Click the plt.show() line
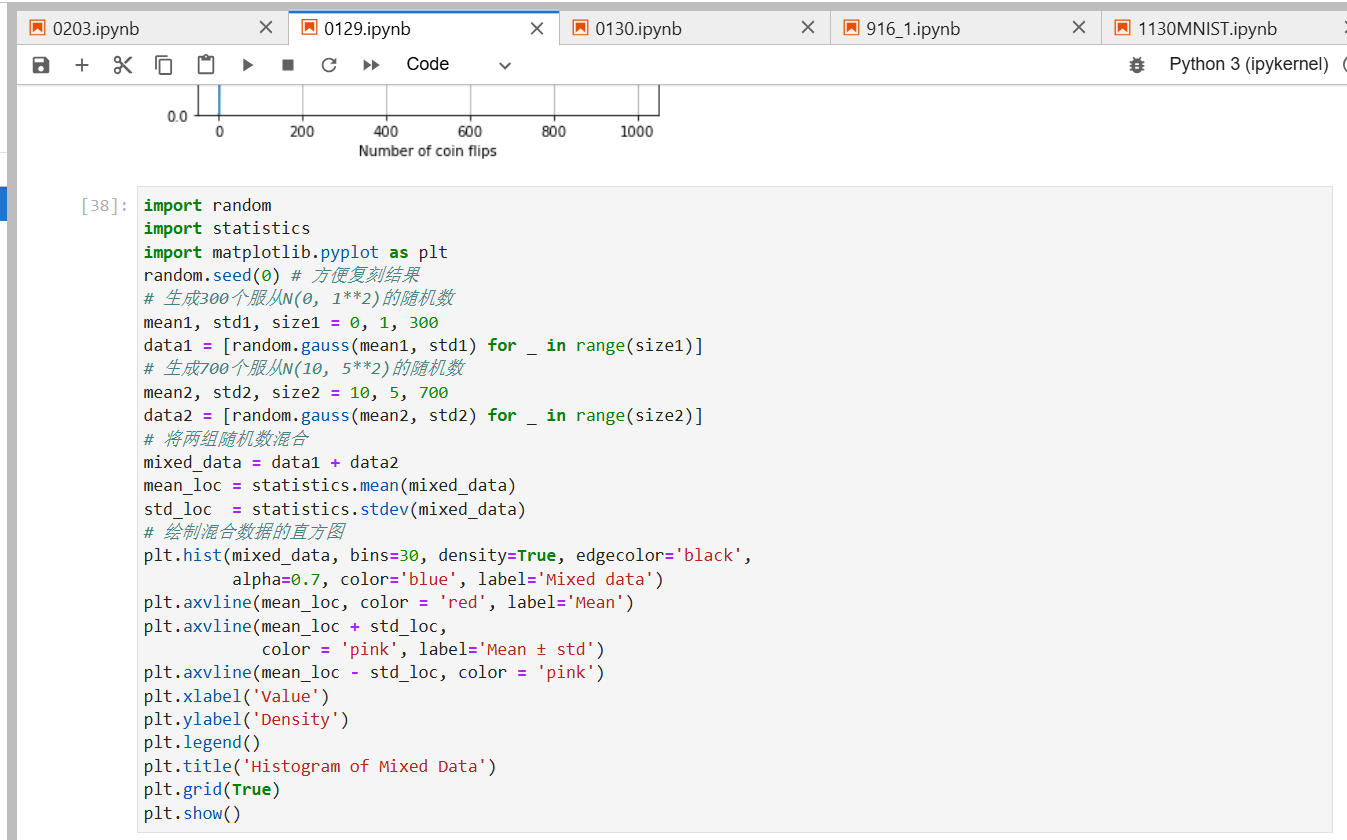The image size is (1347, 840). pyautogui.click(x=193, y=813)
